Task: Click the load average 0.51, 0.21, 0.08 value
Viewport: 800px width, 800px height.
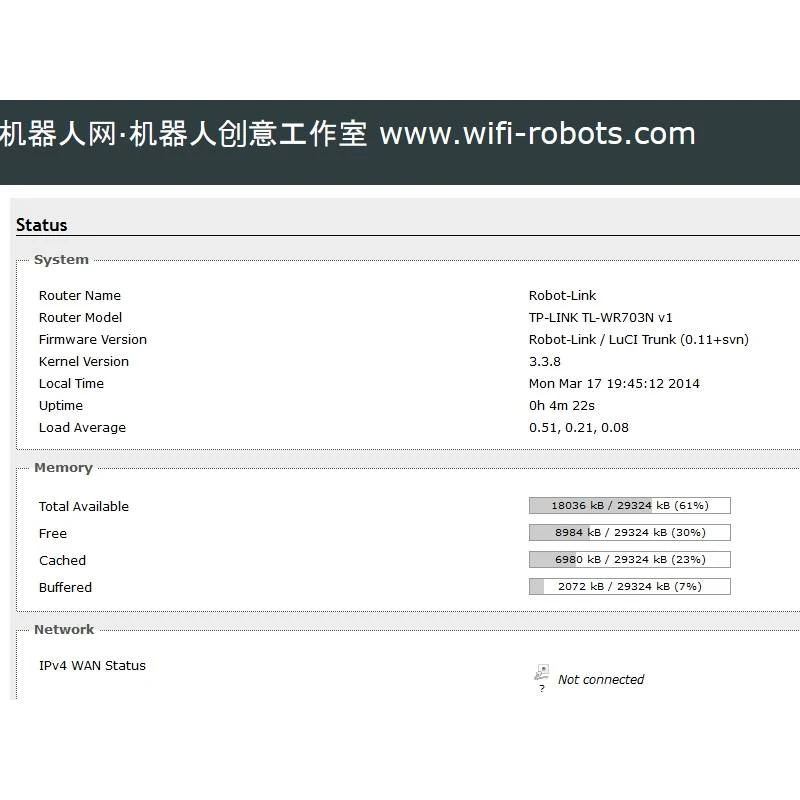Action: (578, 428)
